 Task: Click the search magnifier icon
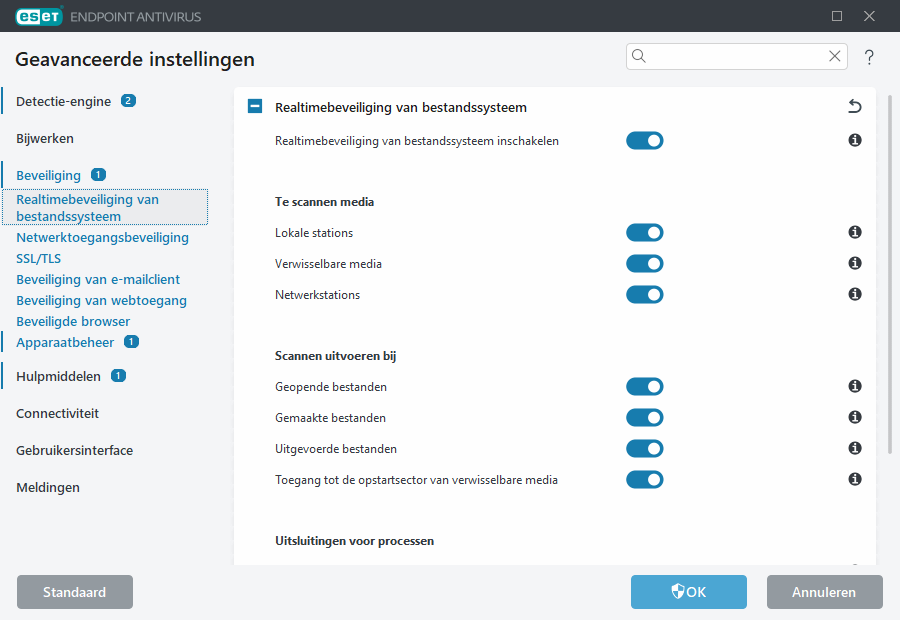click(x=638, y=56)
